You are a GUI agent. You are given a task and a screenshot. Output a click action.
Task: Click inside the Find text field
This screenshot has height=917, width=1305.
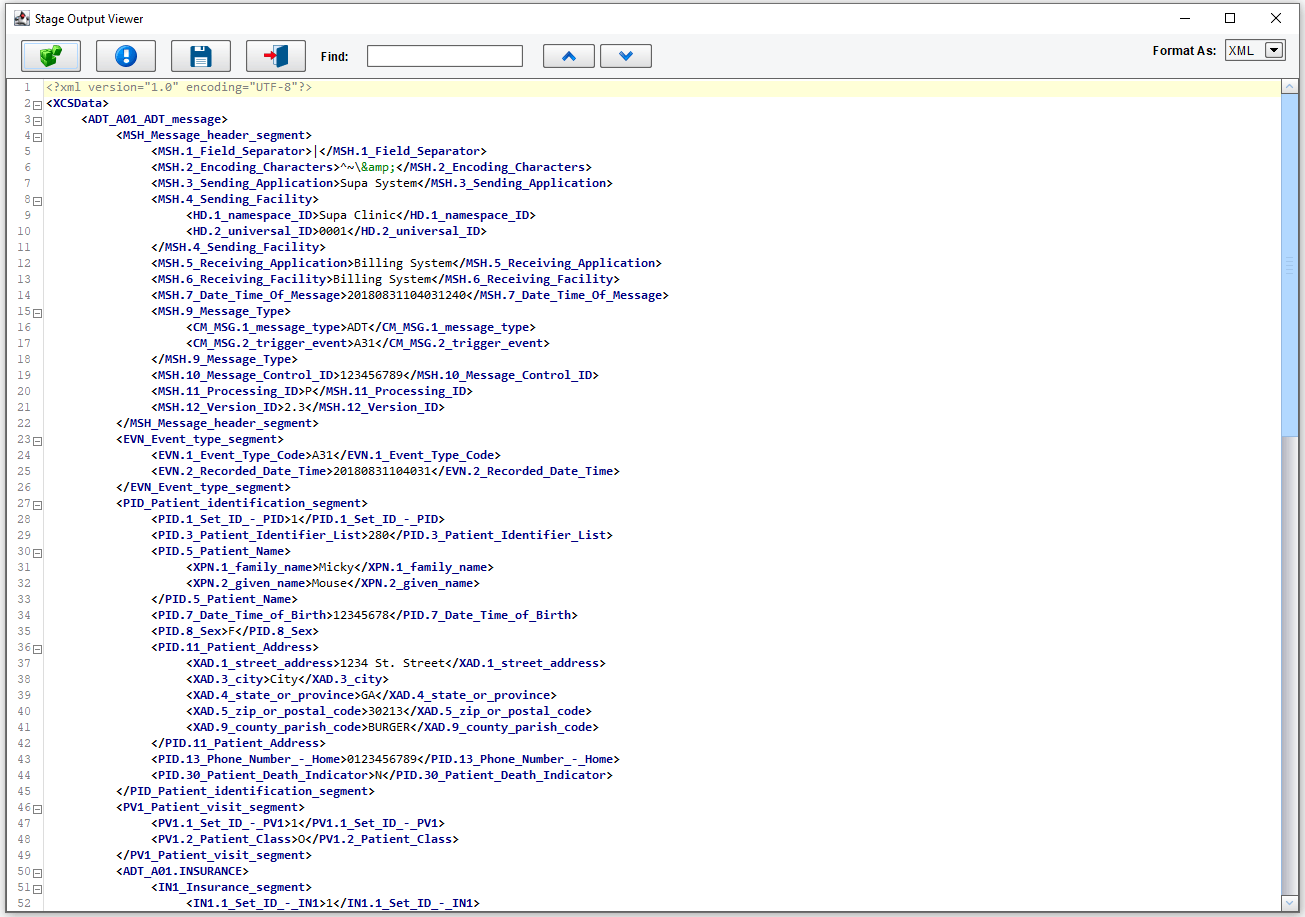[445, 56]
